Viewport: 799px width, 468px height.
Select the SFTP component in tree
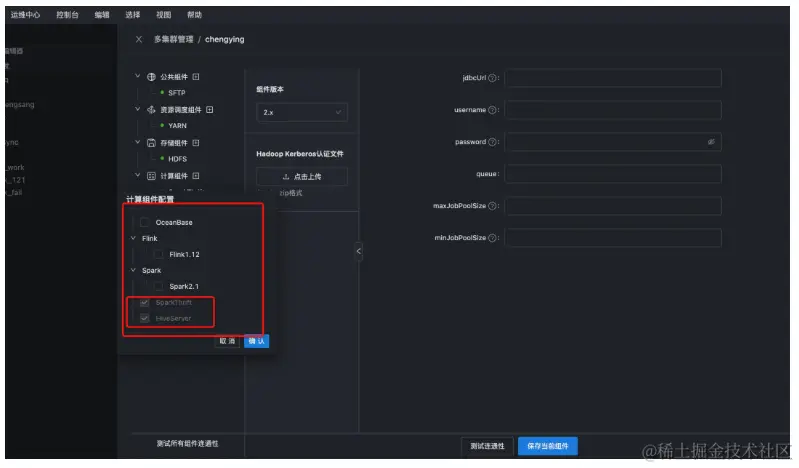176,93
